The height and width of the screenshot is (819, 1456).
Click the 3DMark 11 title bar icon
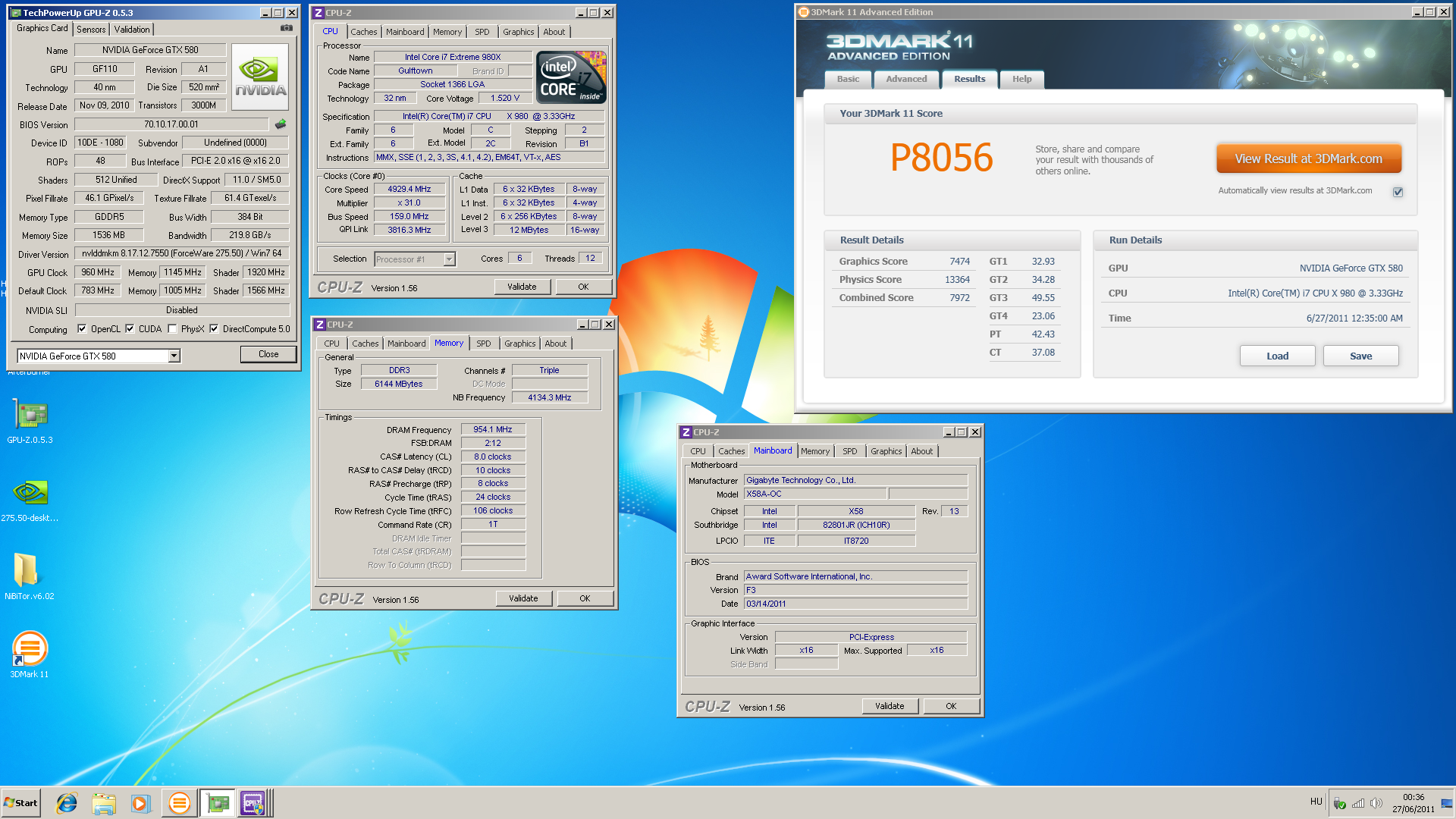pos(804,12)
